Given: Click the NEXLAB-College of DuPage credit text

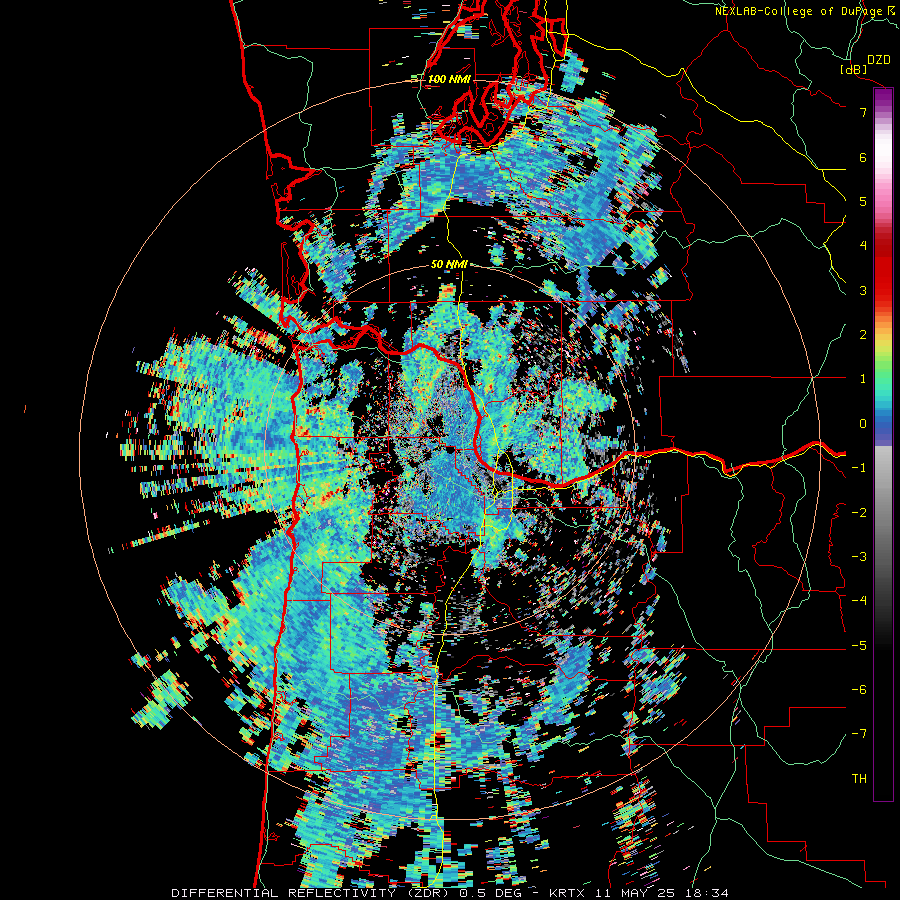Looking at the screenshot, I should point(801,11).
